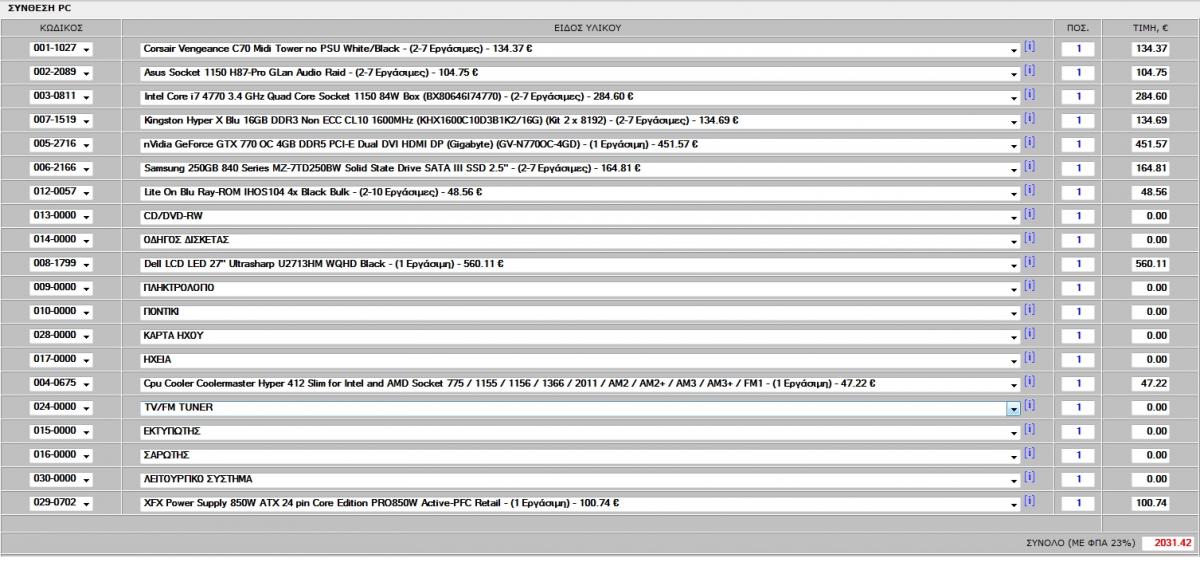The height and width of the screenshot is (574, 1200).
Task: Open info icon for ΕΚΤΥΠΩΤΗΣ row
Action: coord(1030,430)
